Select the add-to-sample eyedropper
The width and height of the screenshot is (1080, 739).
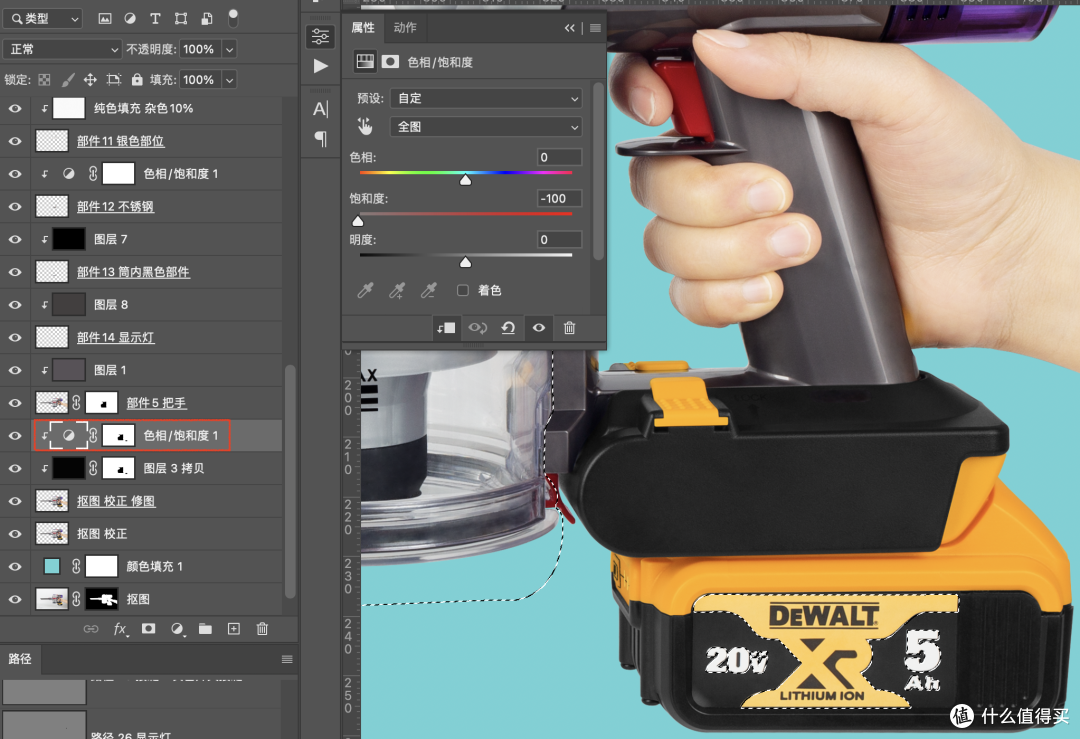pyautogui.click(x=397, y=291)
